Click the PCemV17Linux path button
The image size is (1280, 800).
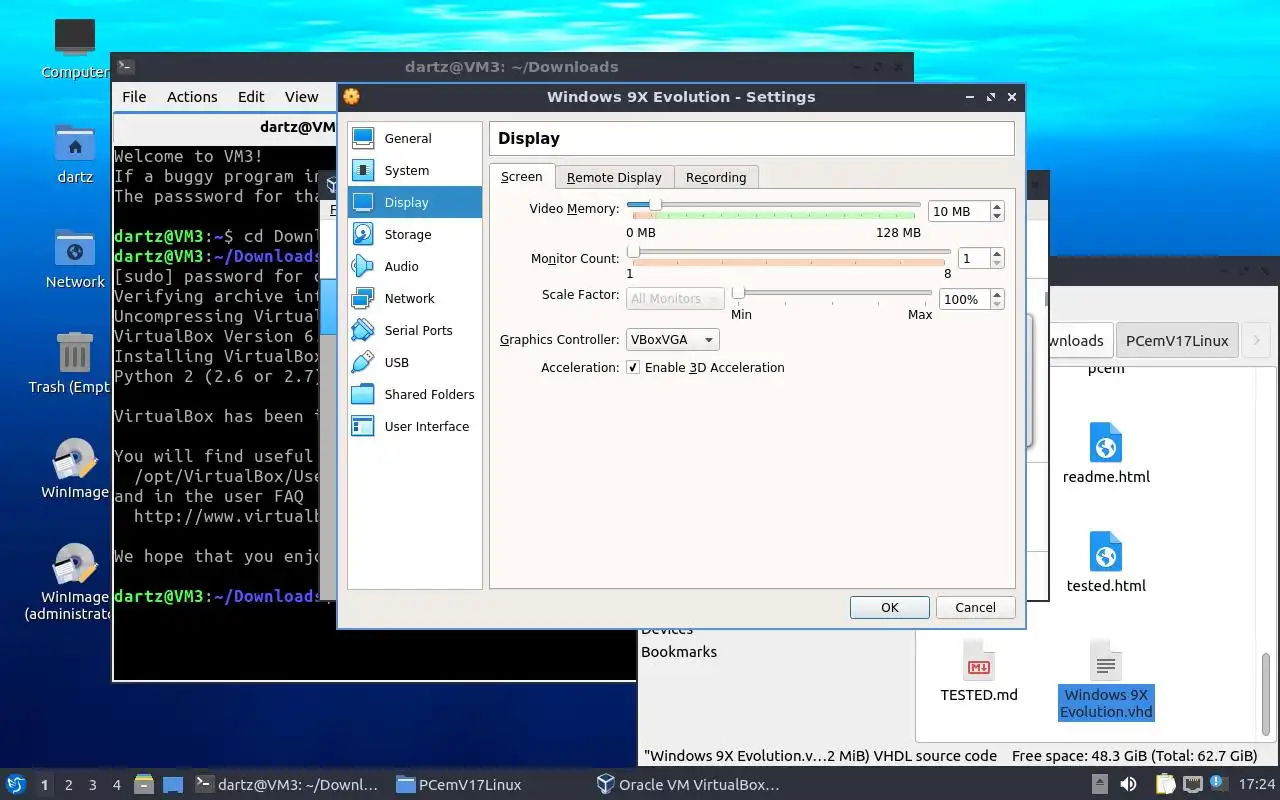[x=1177, y=340]
